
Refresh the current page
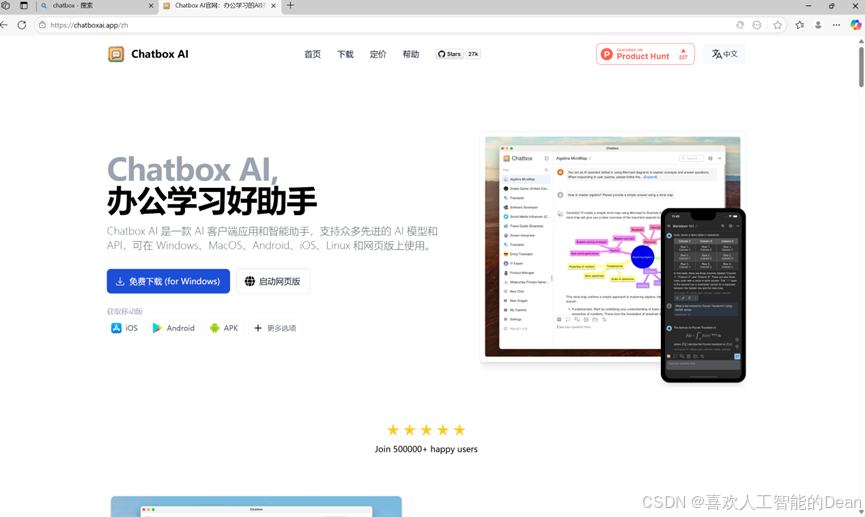pos(22,25)
